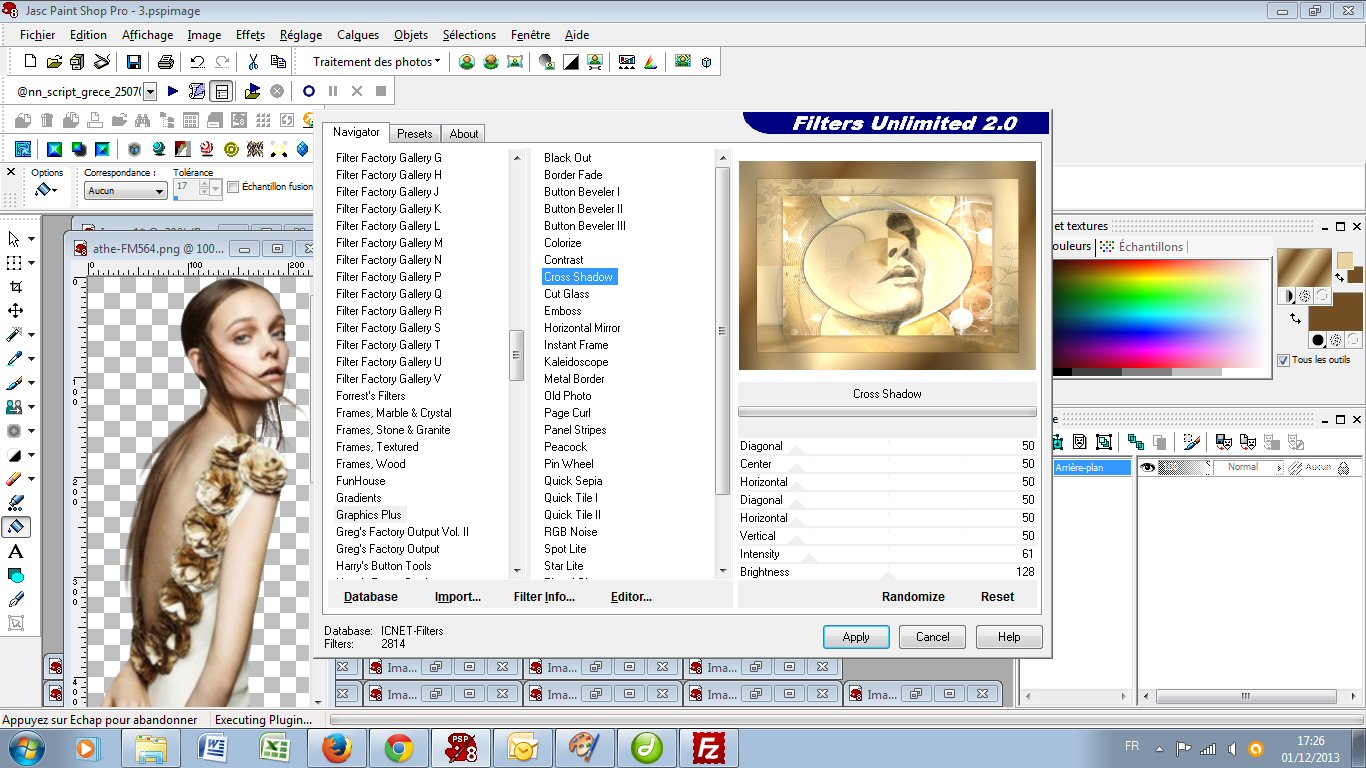Open Traitement des photos dropdown
This screenshot has height=768, width=1366.
click(x=376, y=62)
